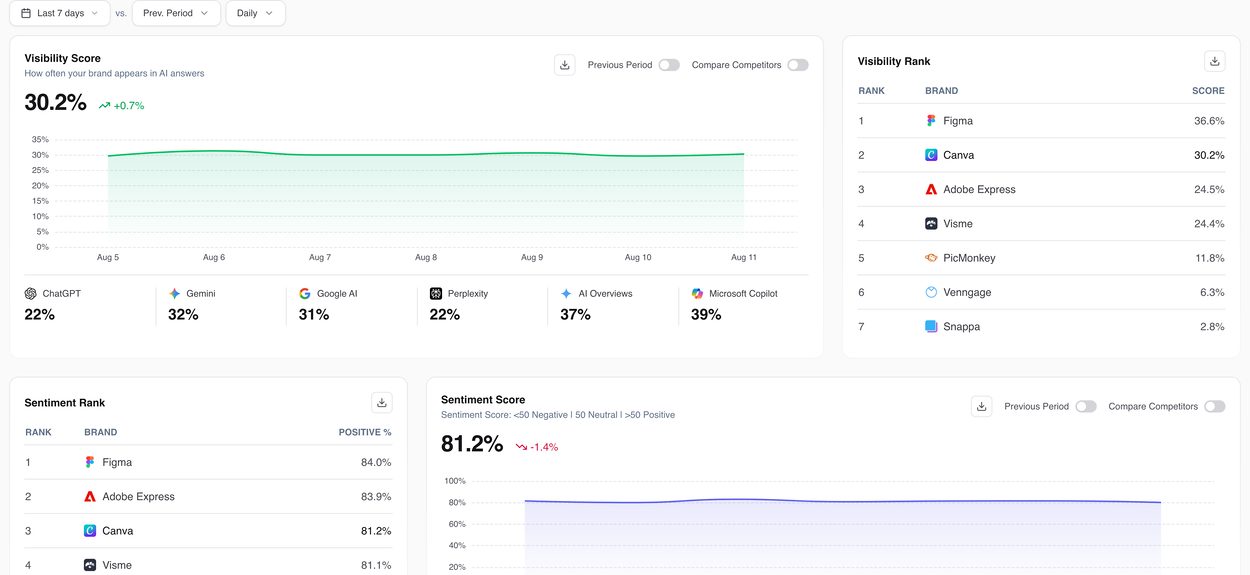Select Adobe Express name in Visibility Rank

coord(979,189)
